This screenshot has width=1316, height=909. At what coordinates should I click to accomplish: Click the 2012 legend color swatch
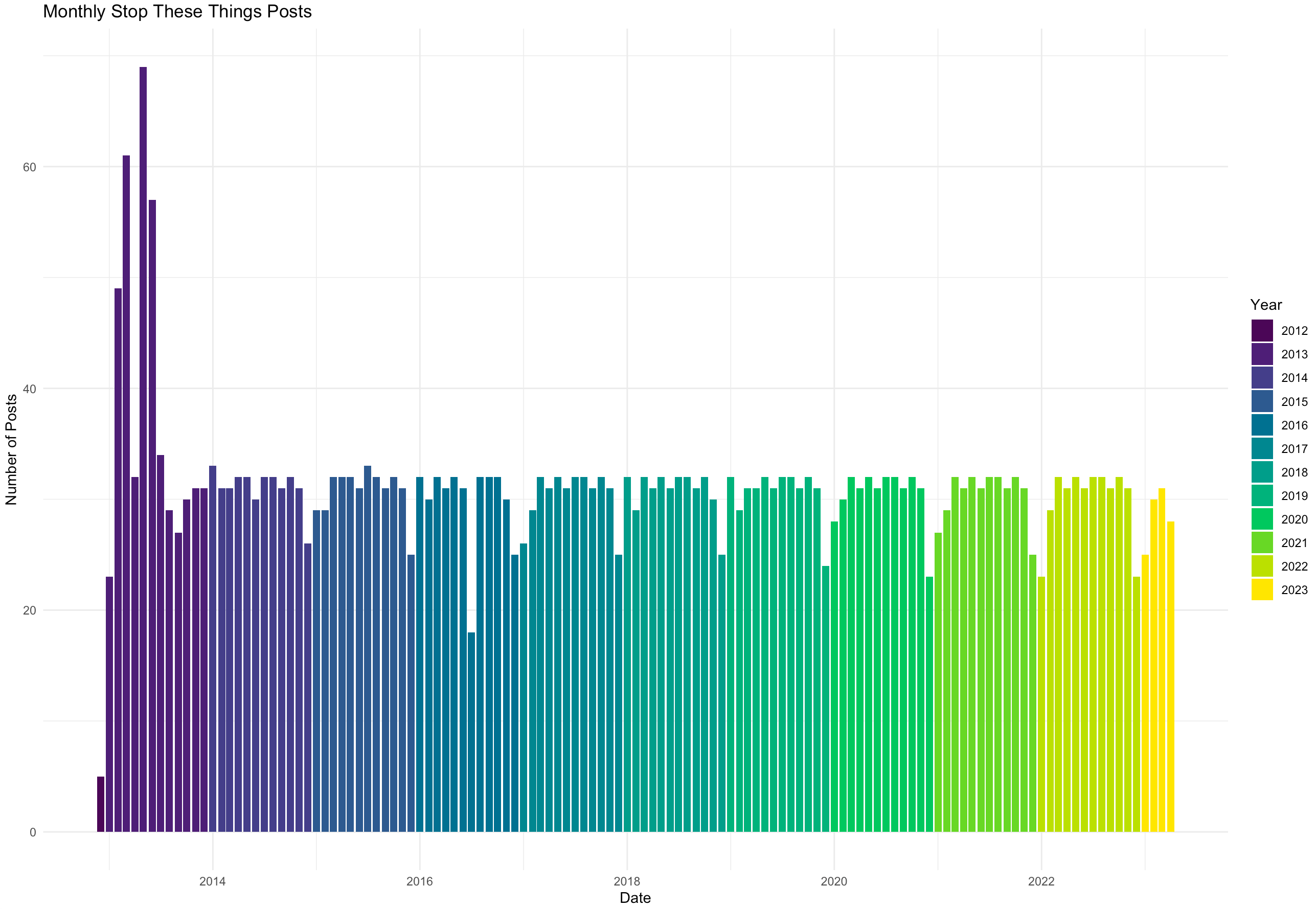point(1262,330)
